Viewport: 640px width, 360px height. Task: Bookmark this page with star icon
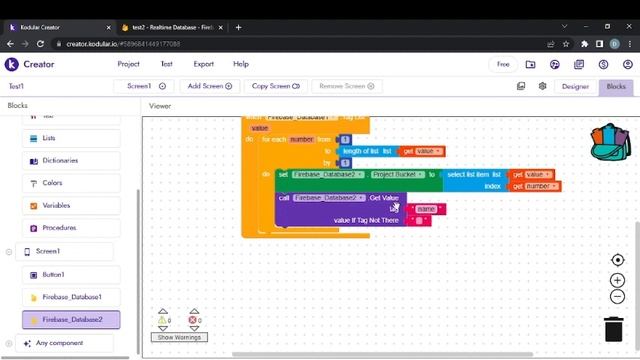pos(566,44)
